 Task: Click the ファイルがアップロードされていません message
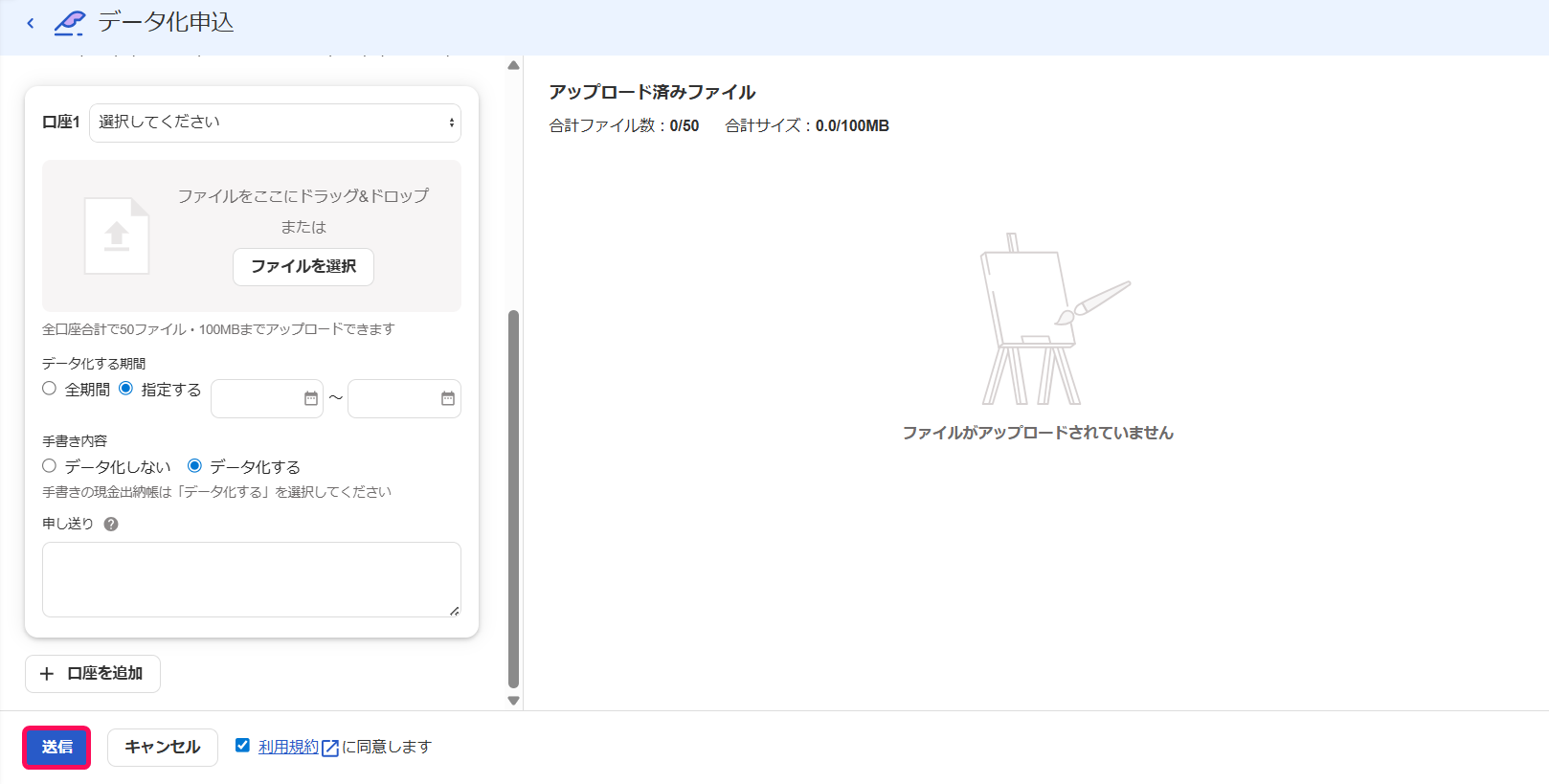(x=1038, y=433)
